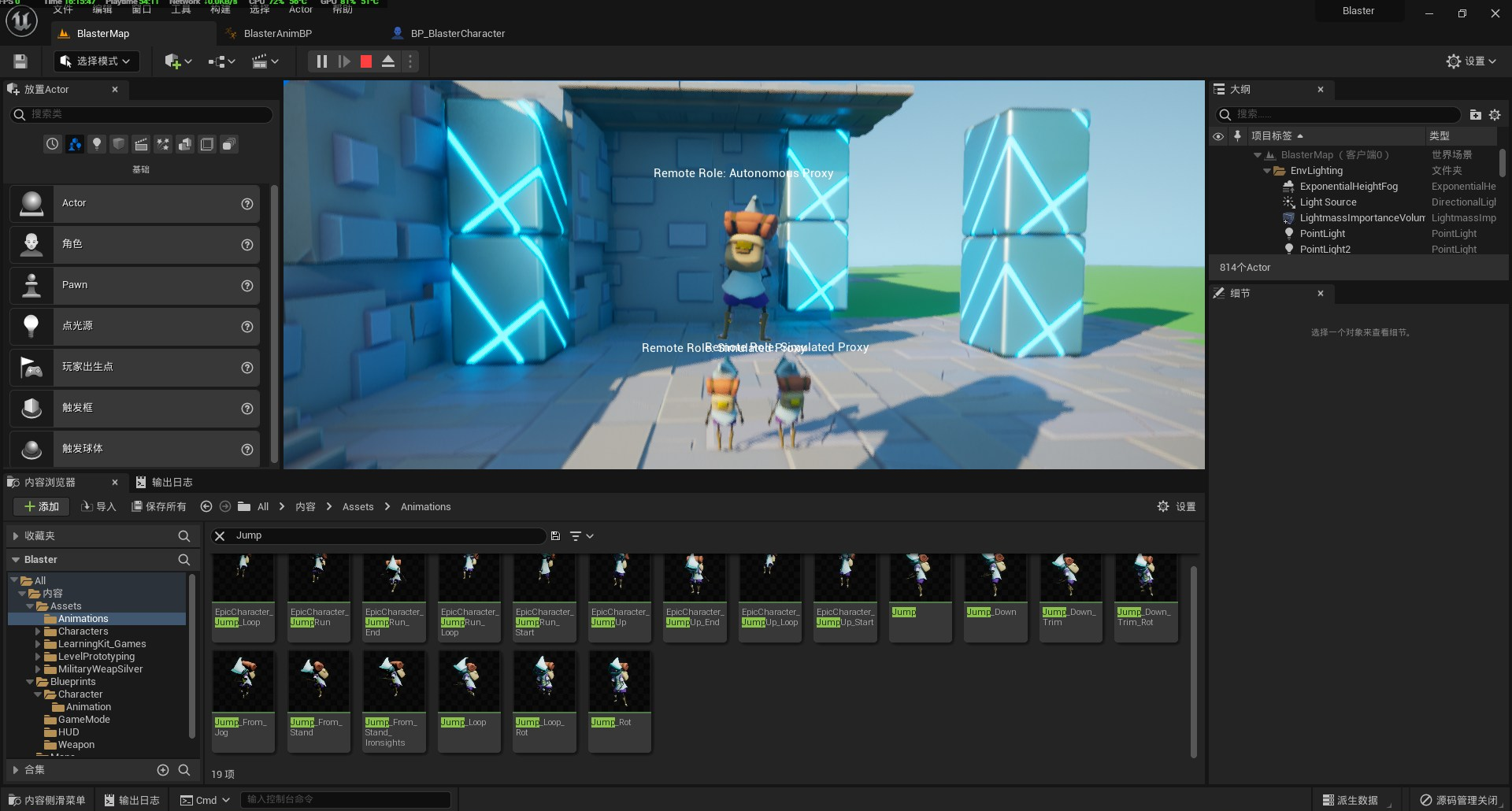1512x811 pixels.
Task: Open Outliner settings gear
Action: point(1495,115)
